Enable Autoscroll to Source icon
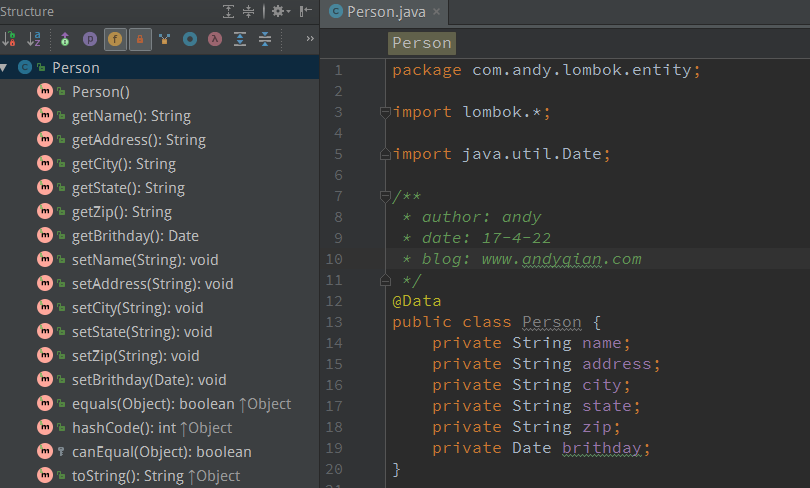 (x=240, y=39)
